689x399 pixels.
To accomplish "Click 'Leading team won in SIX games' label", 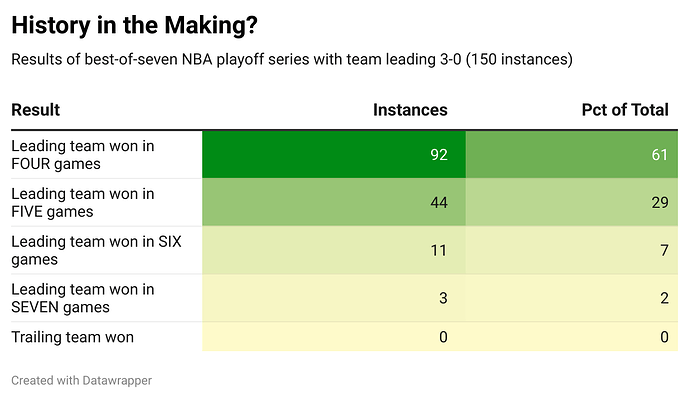I will coord(96,250).
